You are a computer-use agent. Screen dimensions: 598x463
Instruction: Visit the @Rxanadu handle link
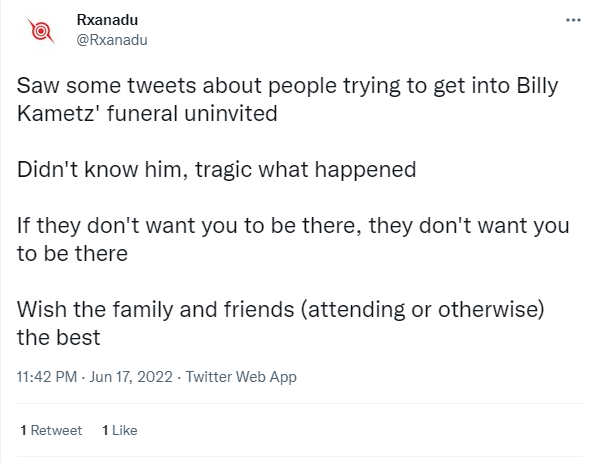112,40
